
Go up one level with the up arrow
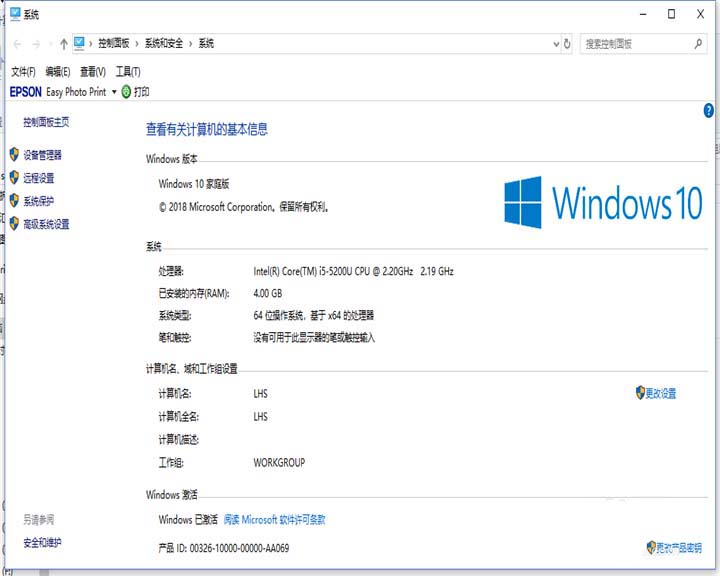[64, 44]
